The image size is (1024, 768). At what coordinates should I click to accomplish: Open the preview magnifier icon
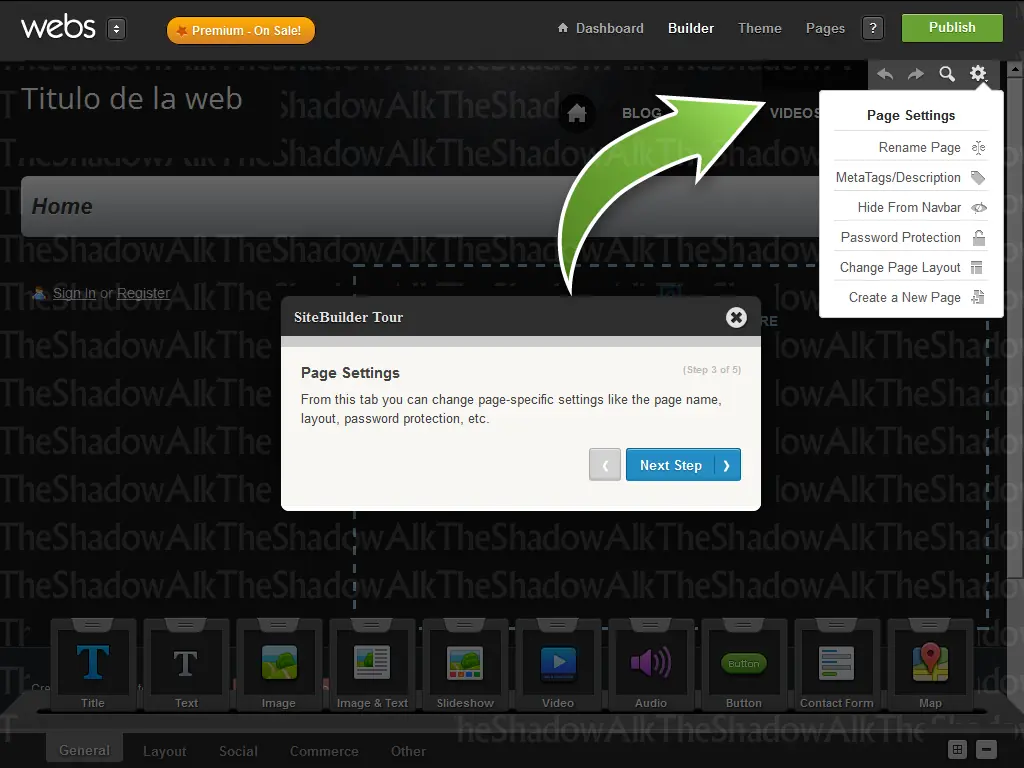pos(947,74)
